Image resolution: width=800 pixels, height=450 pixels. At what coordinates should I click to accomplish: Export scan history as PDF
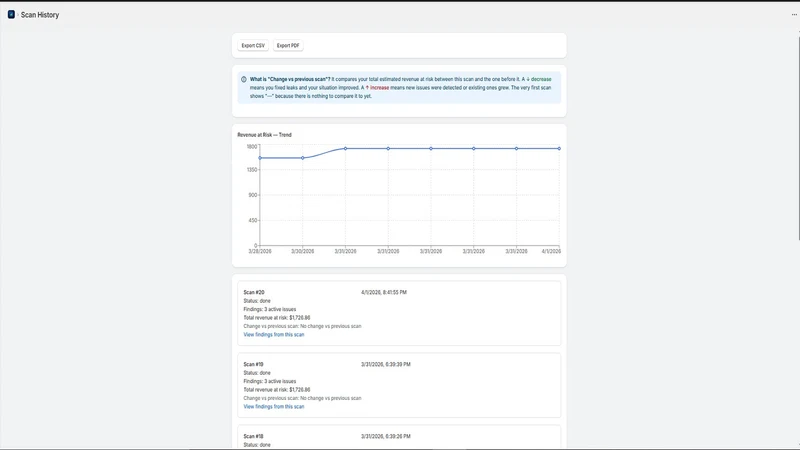[x=288, y=45]
